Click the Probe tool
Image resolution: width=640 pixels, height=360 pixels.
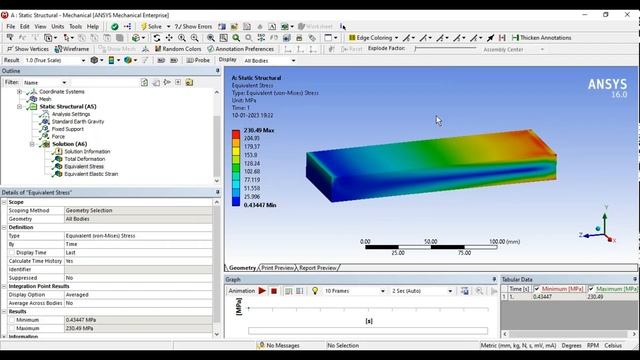tap(198, 60)
